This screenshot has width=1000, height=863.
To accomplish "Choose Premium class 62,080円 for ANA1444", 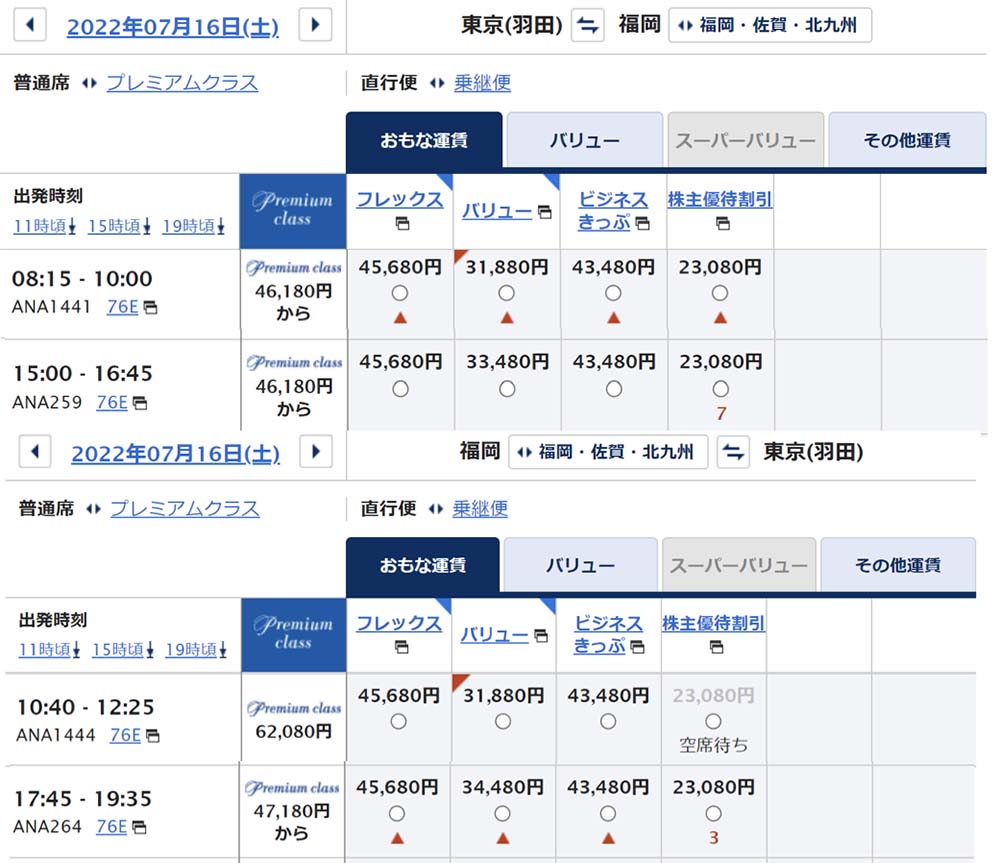I will point(293,719).
